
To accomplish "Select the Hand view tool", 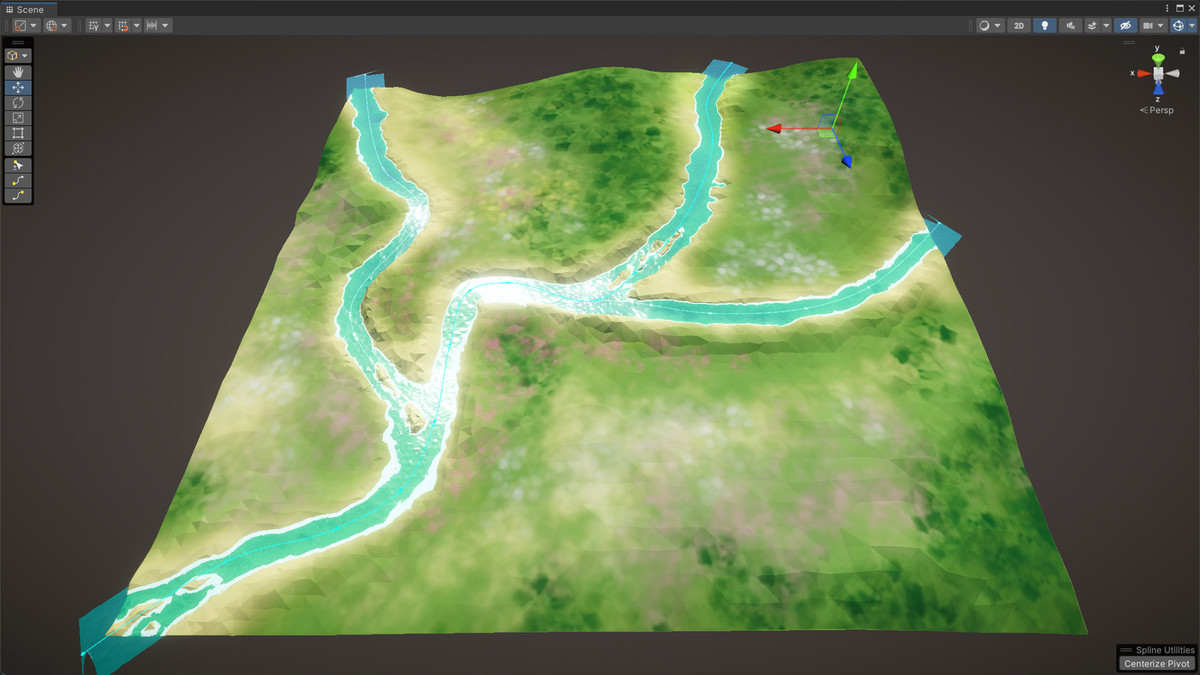I will pyautogui.click(x=17, y=71).
